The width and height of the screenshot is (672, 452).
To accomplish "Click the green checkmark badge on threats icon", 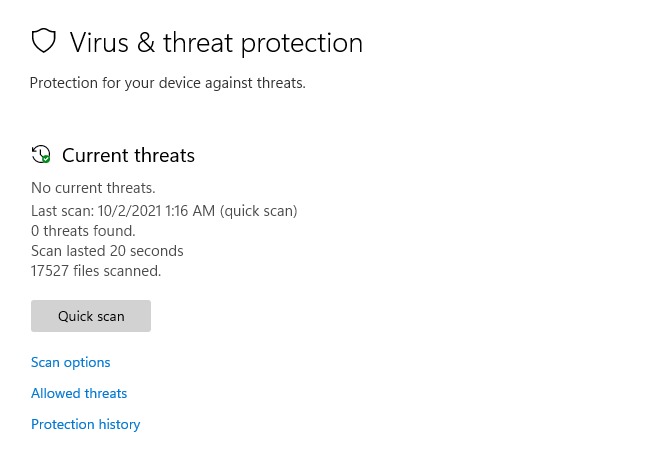I will pyautogui.click(x=46, y=159).
